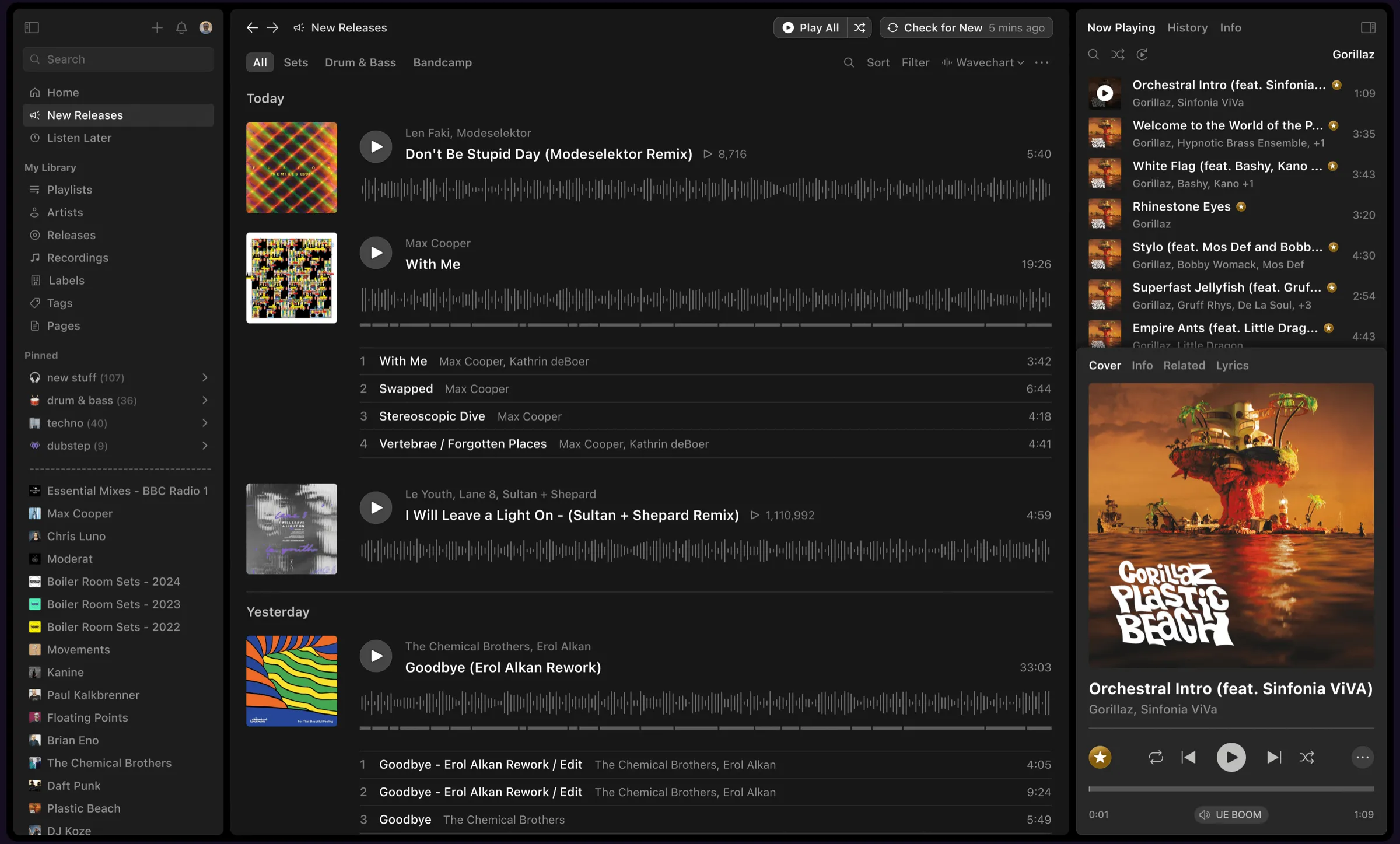The image size is (1400, 844).
Task: Show the Lyrics tab
Action: [x=1232, y=365]
